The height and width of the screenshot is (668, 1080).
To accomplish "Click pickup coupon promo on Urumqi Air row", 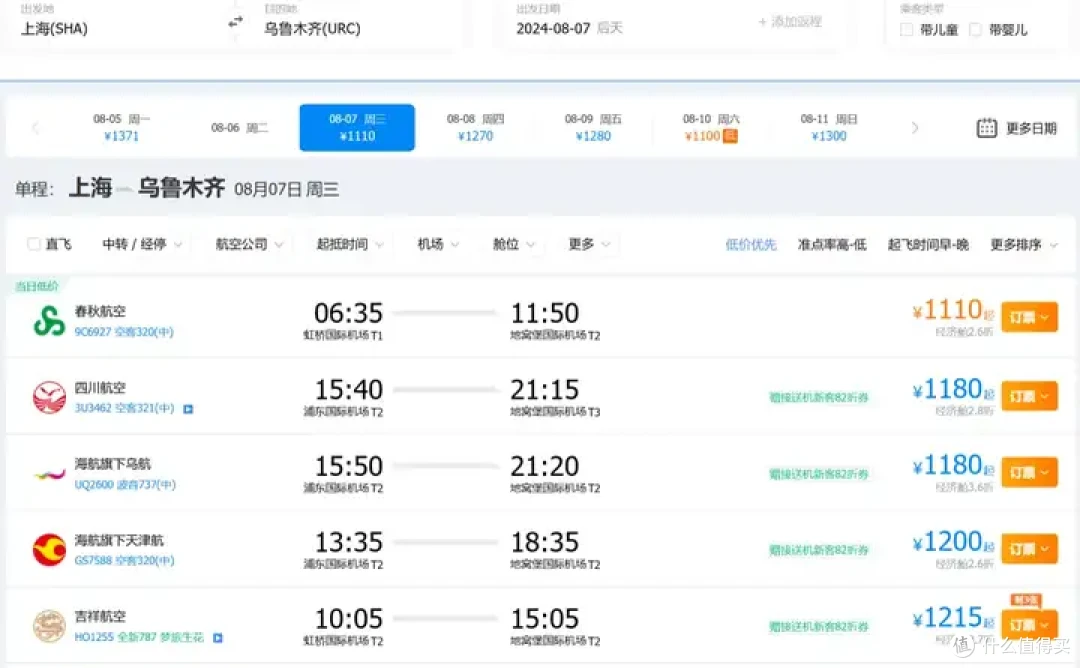I will [x=818, y=474].
